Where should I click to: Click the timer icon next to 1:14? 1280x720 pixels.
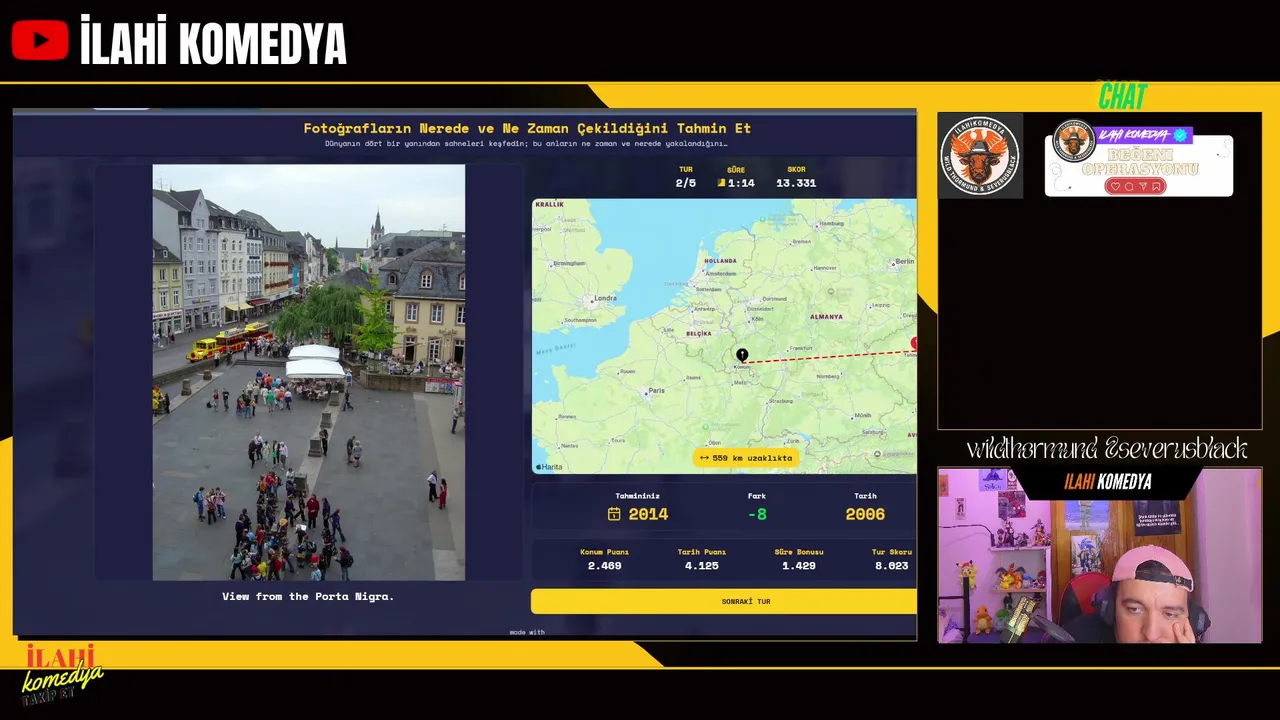(x=721, y=183)
